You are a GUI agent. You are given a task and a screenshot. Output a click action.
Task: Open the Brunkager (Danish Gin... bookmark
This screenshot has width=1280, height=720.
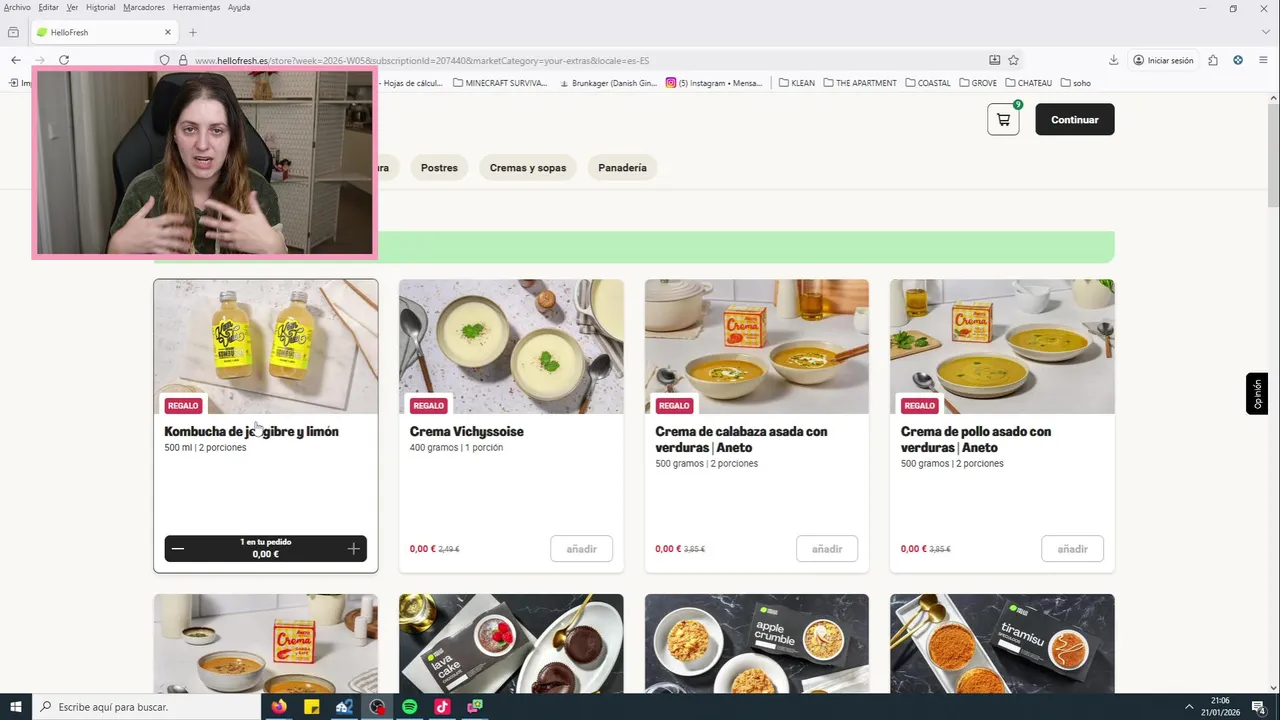608,83
